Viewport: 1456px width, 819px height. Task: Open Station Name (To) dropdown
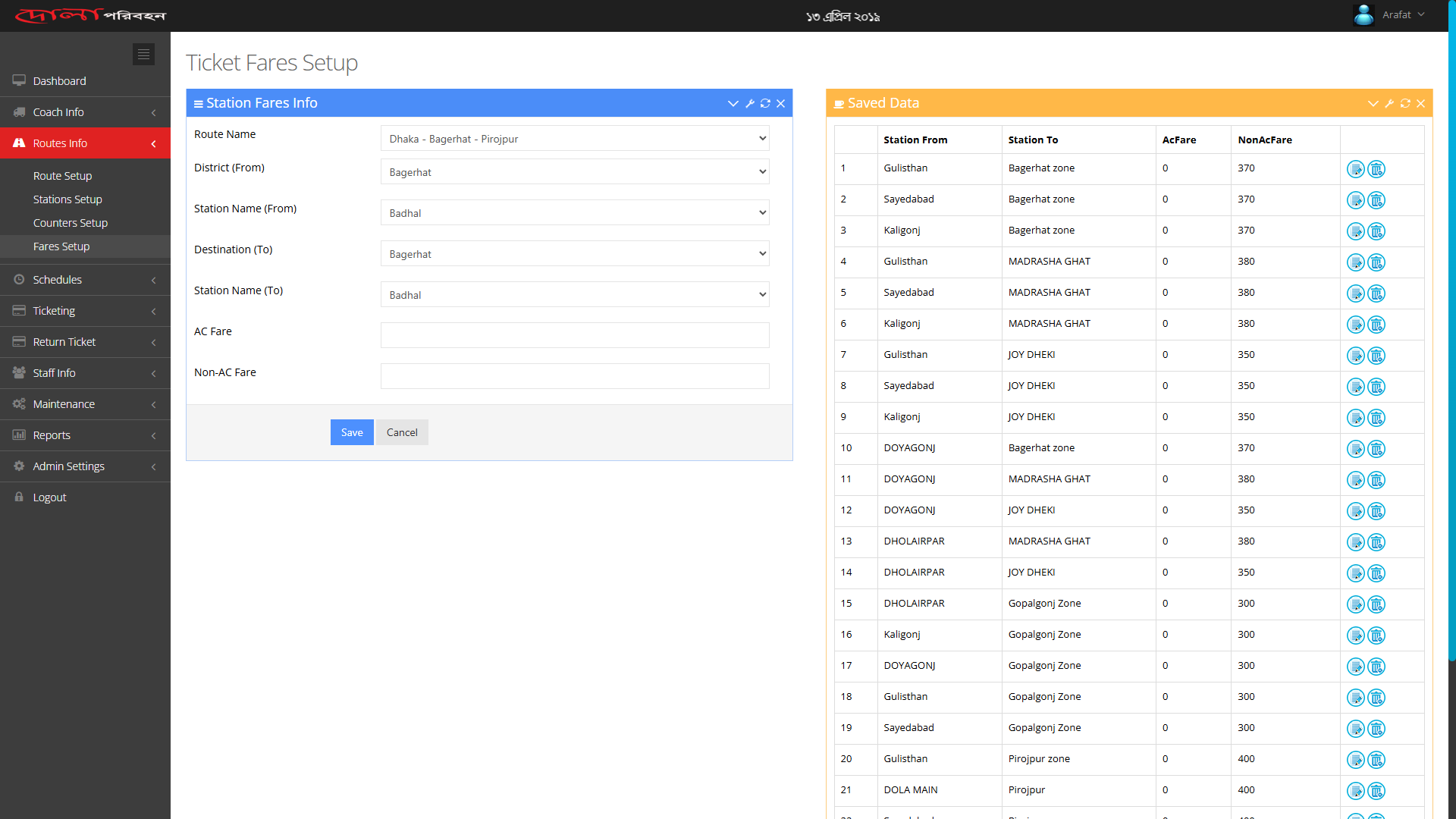574,295
